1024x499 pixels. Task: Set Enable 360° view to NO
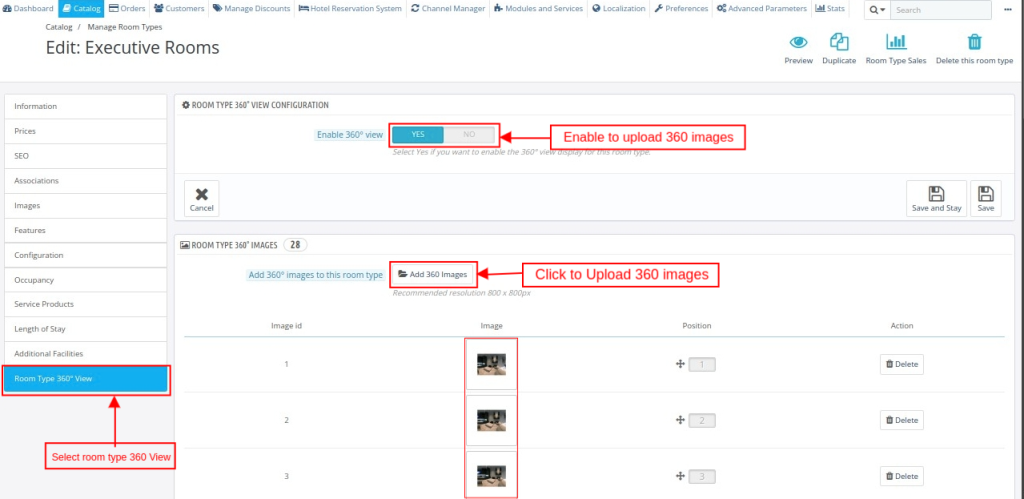[x=469, y=134]
